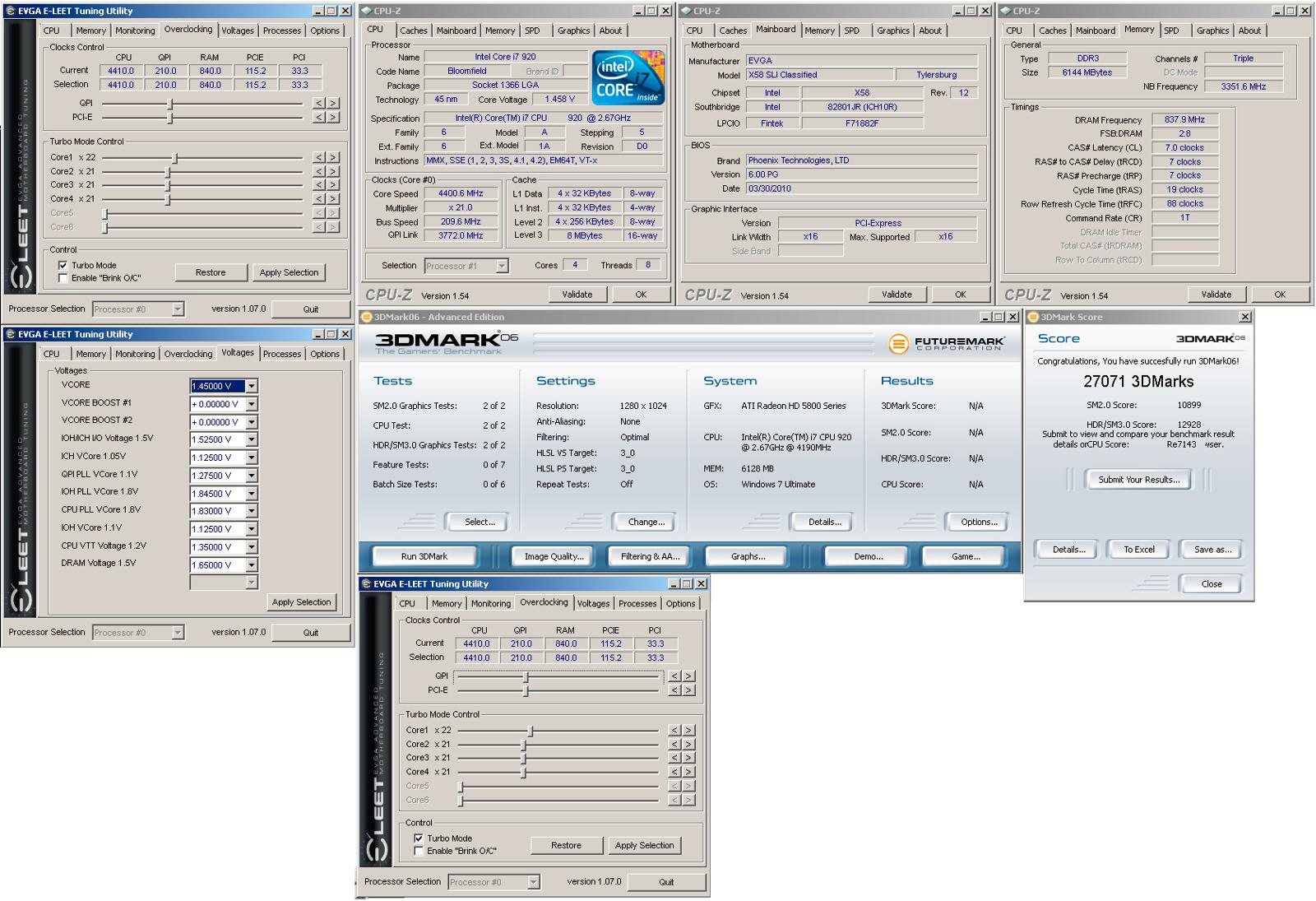1316x901 pixels.
Task: Open the DRAM Voltage 1.5V dropdown
Action: coord(252,565)
